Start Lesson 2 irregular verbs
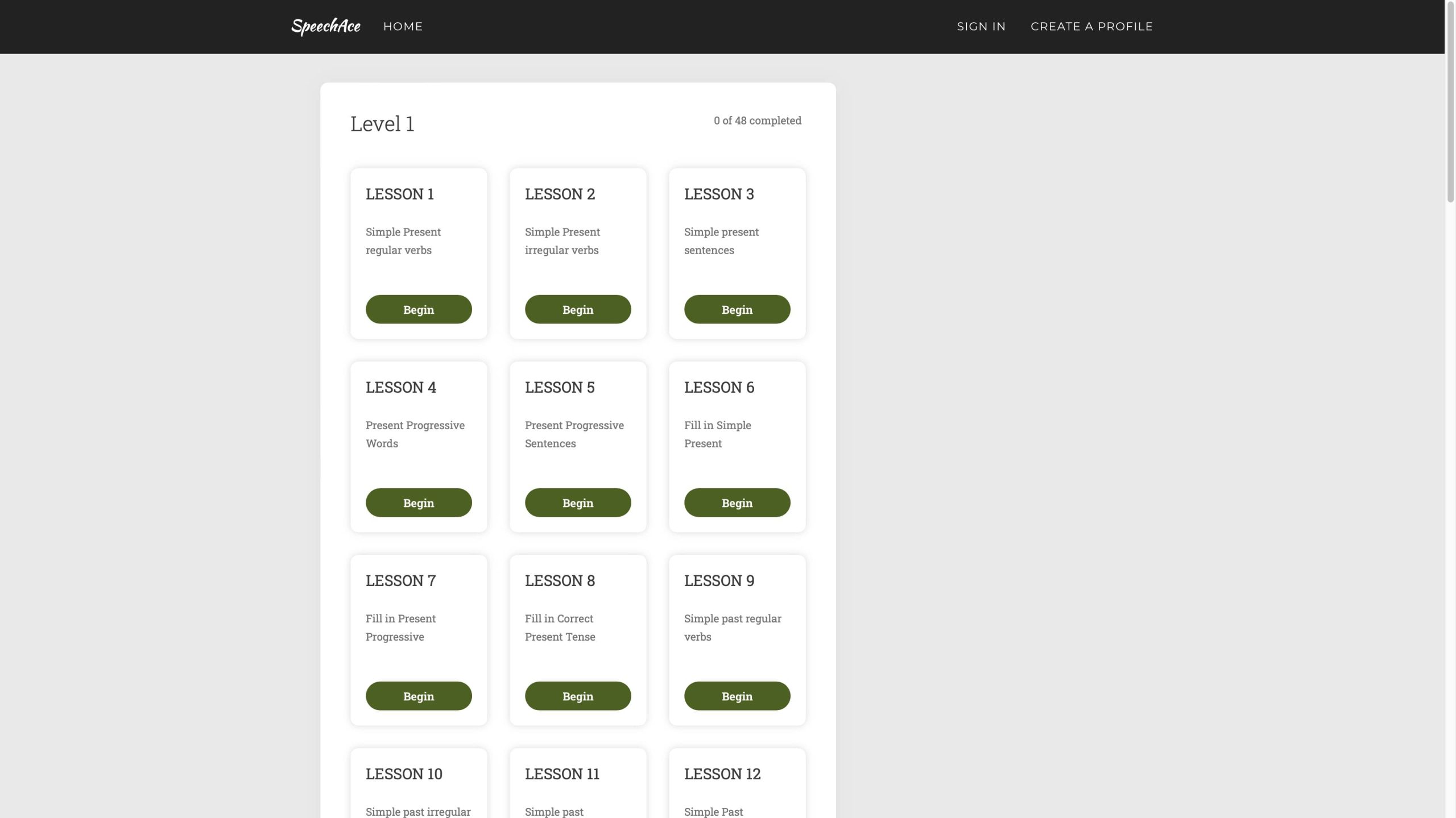The image size is (1456, 818). point(577,309)
